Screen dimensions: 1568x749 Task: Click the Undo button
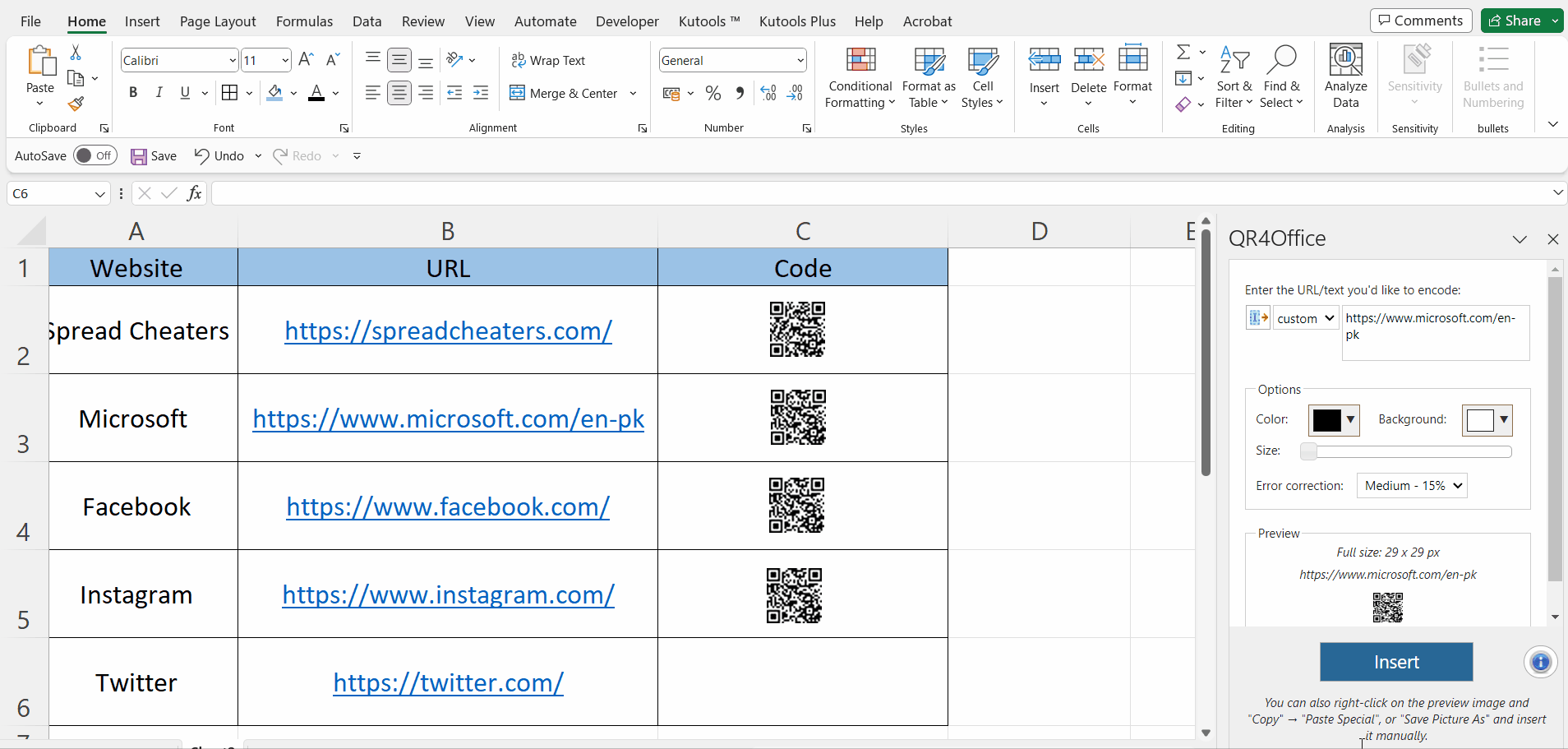[x=219, y=156]
